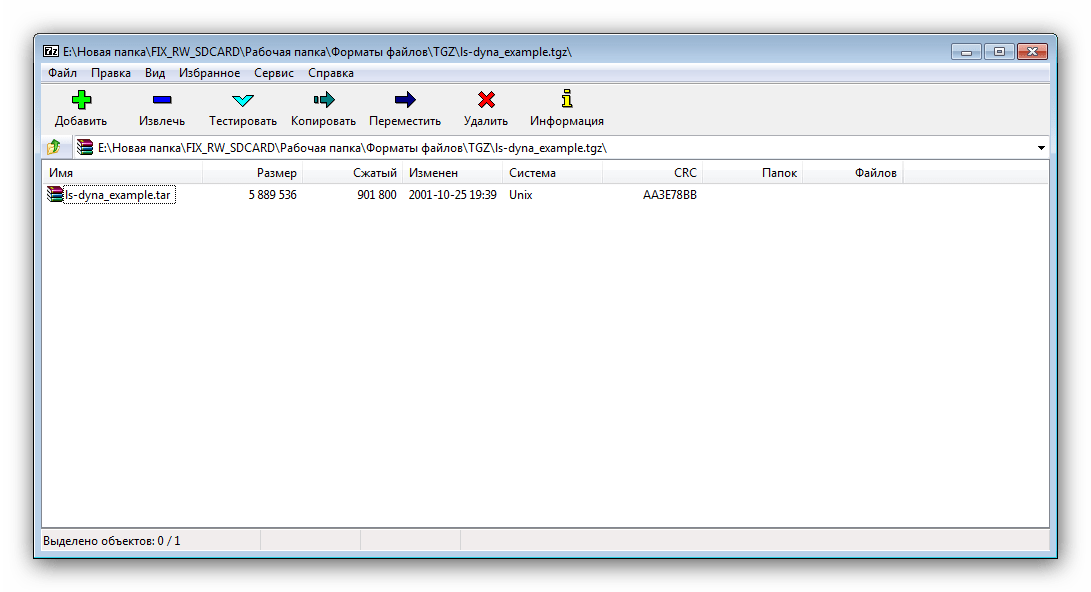Sort by the CRC column header

pos(653,173)
